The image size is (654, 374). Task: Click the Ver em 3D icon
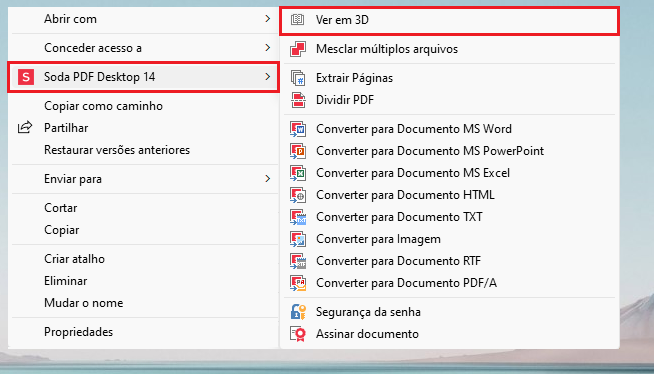[x=297, y=19]
